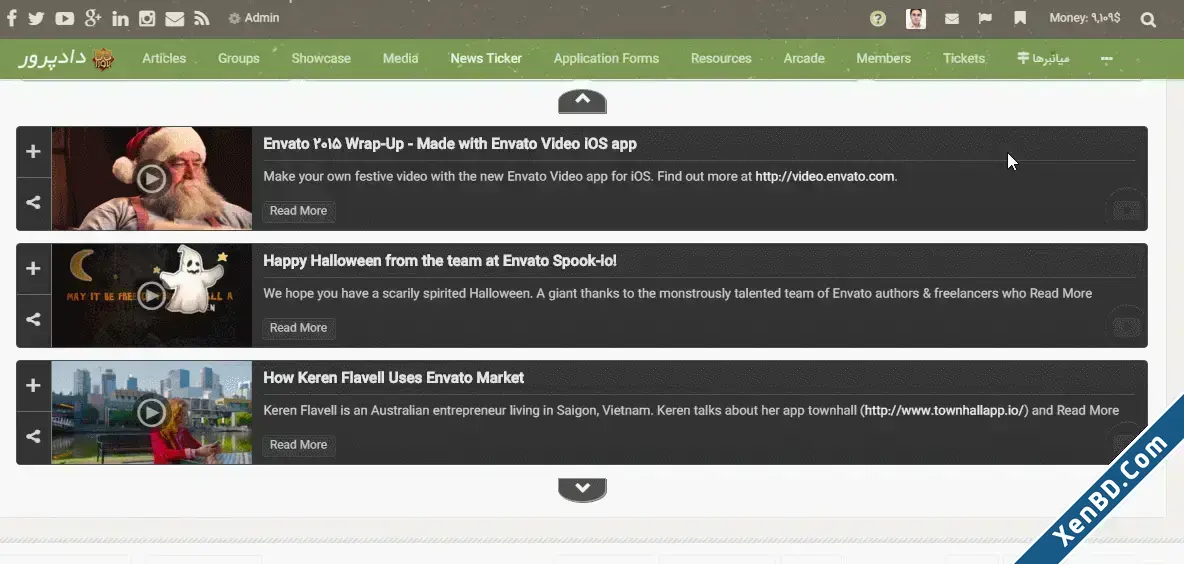Click the up chevron above the video list
Viewport: 1184px width, 564px height.
[582, 101]
